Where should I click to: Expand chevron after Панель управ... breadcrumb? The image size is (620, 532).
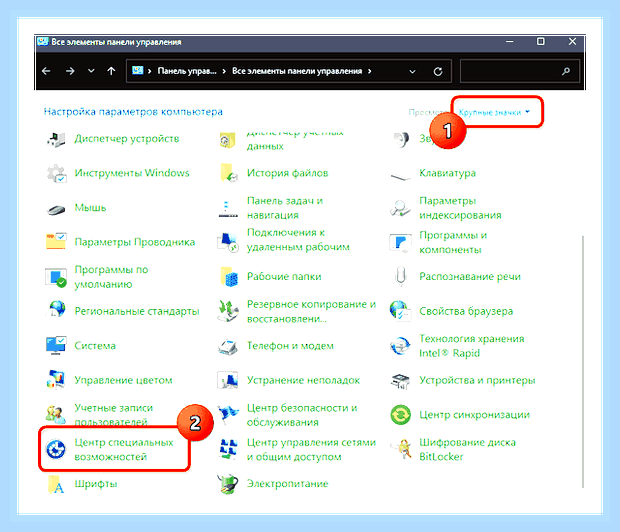(224, 71)
